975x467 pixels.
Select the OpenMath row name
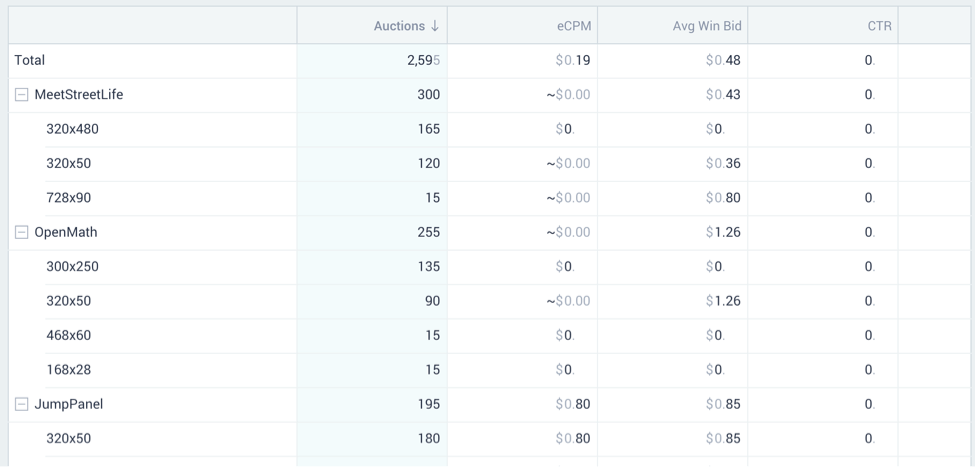66,232
